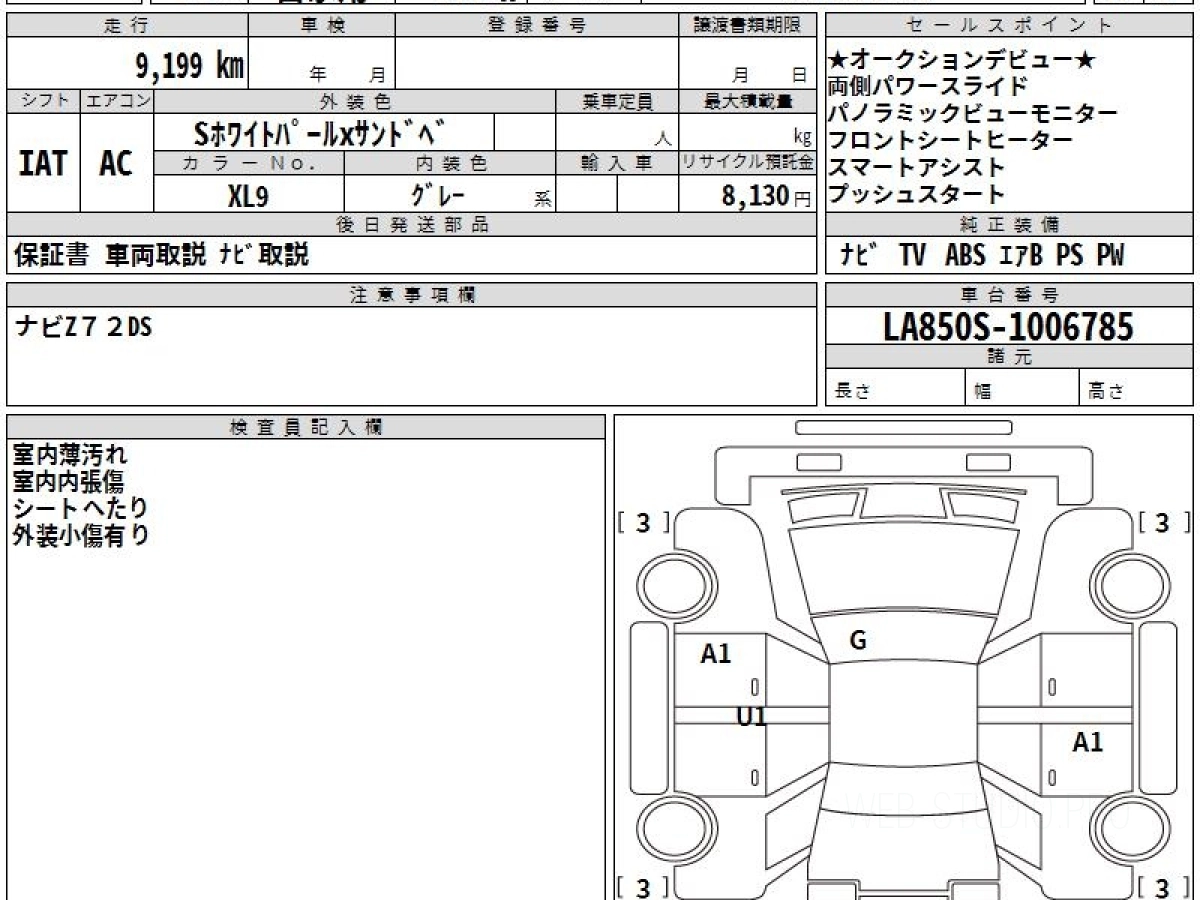Click the 登録番号 header
This screenshot has width=1200, height=900.
point(537,26)
